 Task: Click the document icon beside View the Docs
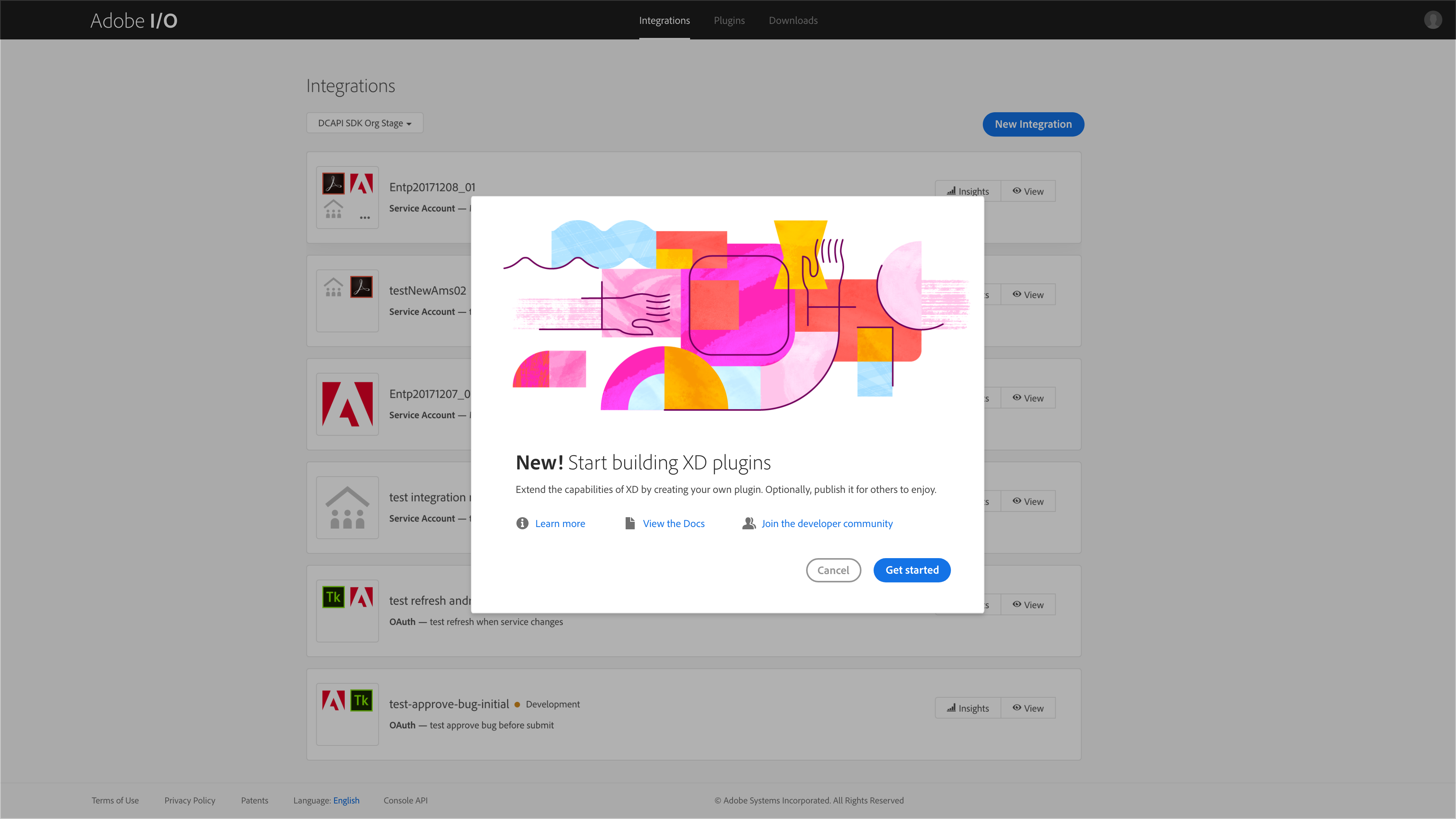click(630, 523)
